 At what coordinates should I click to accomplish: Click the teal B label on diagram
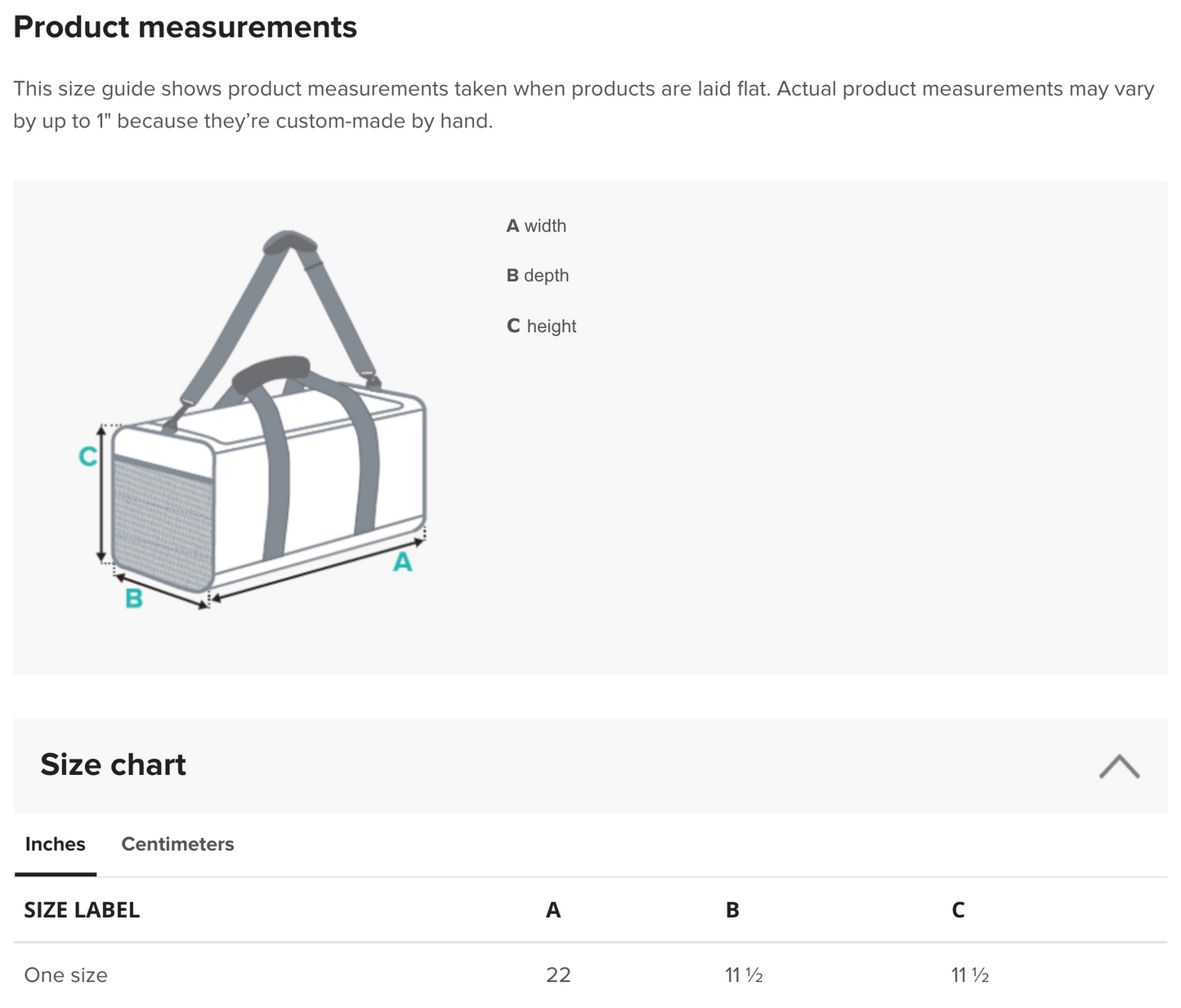click(x=133, y=599)
